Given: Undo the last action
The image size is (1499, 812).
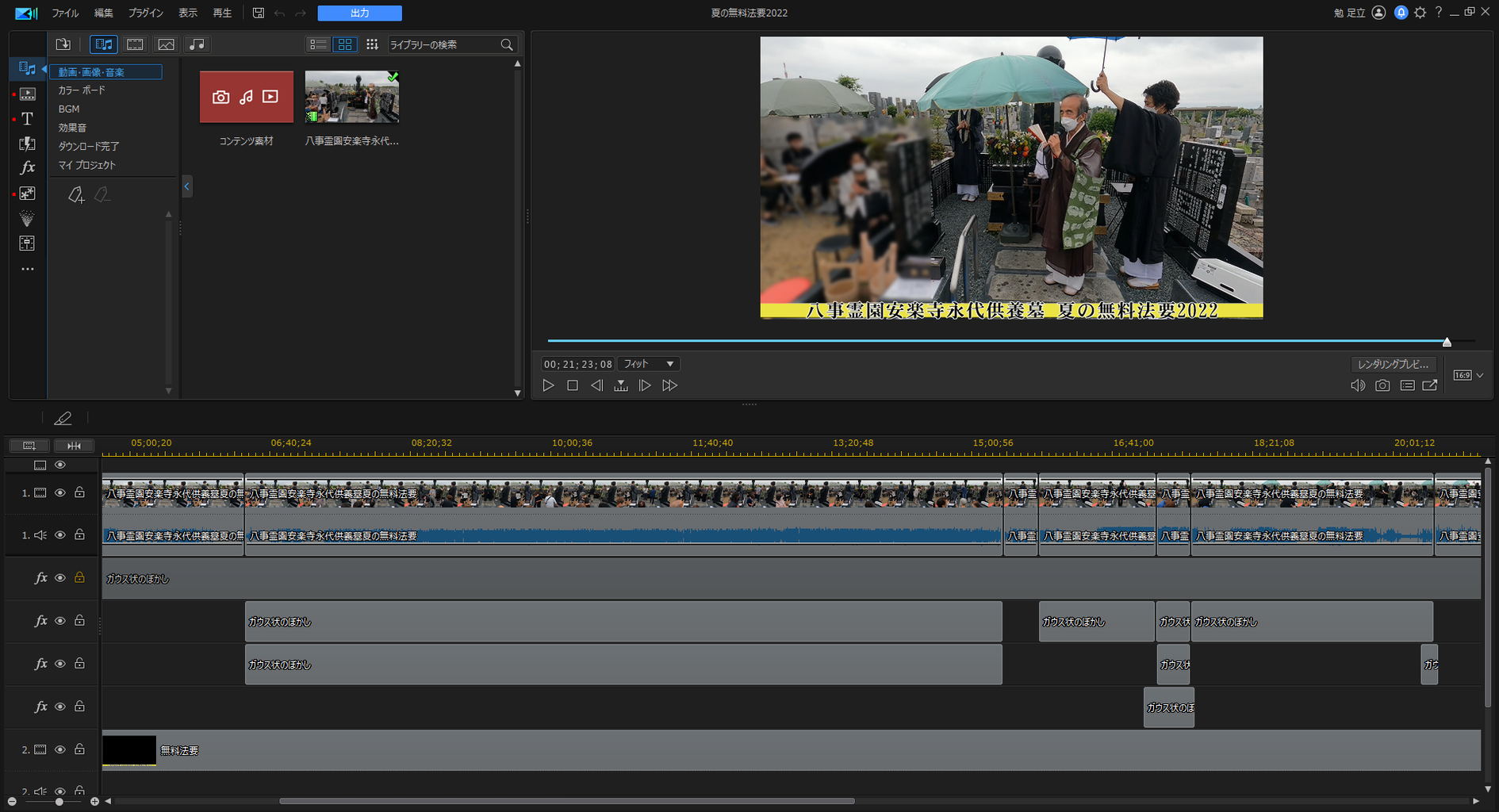Looking at the screenshot, I should [x=279, y=13].
